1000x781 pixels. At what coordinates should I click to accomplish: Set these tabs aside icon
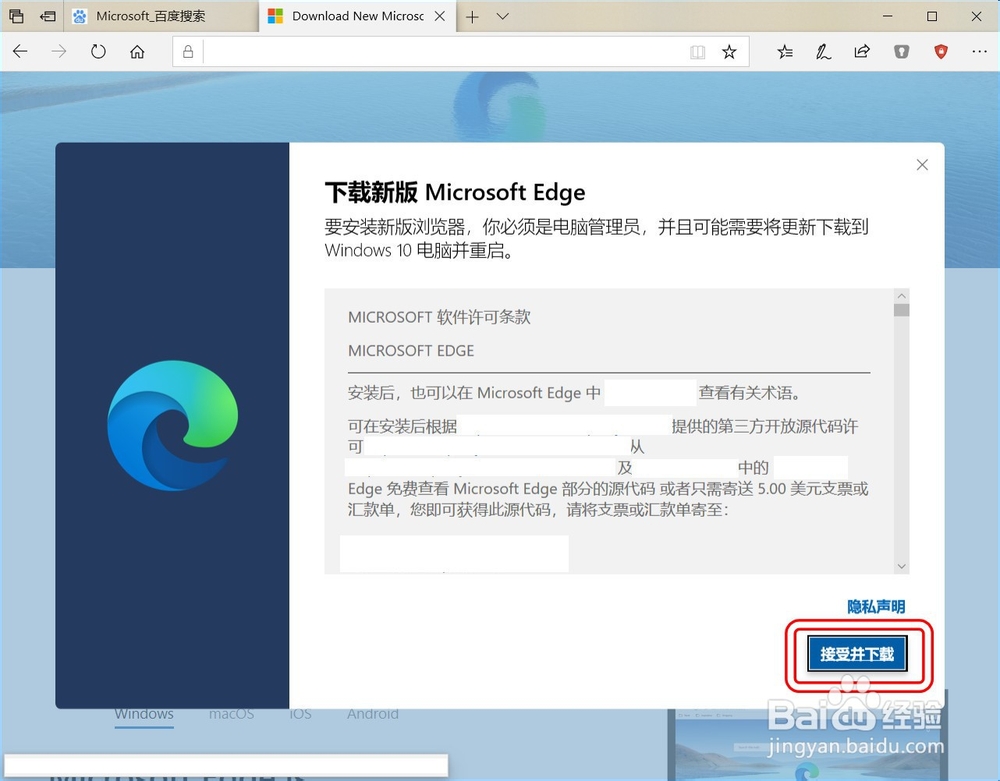[48, 16]
